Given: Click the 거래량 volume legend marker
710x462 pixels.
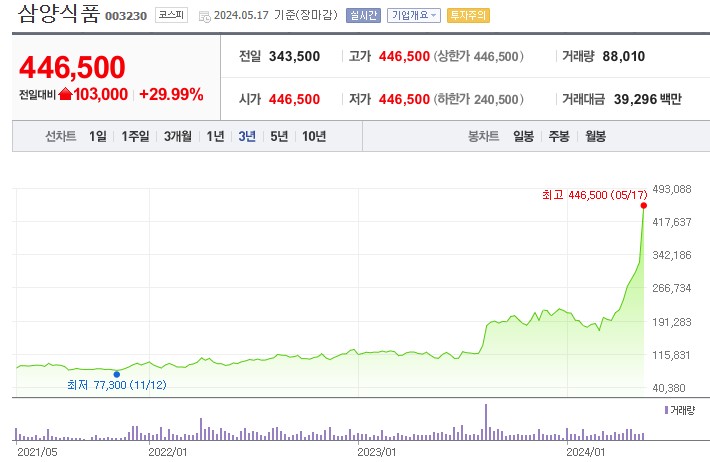Looking at the screenshot, I should (x=666, y=410).
